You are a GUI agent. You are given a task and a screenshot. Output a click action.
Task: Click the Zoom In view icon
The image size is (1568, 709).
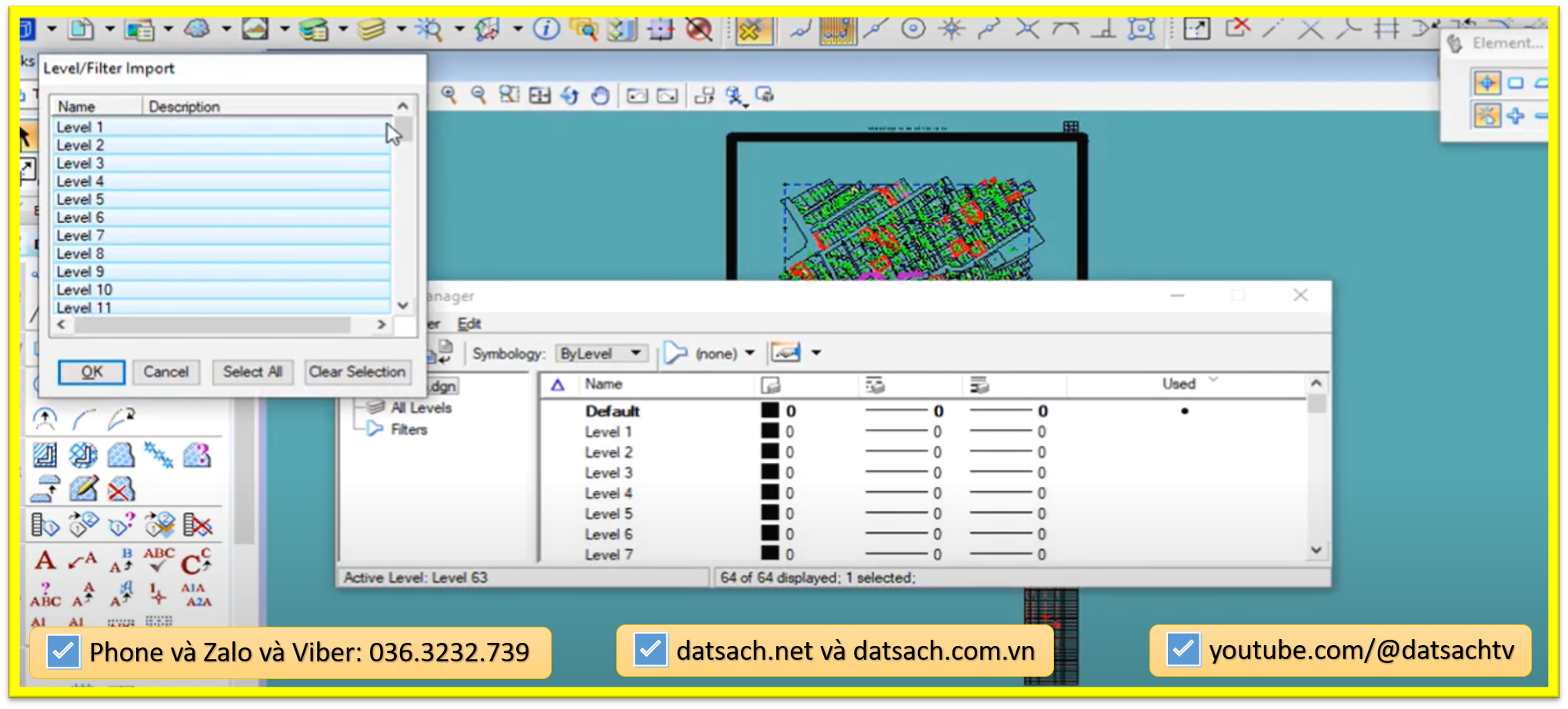coord(449,95)
